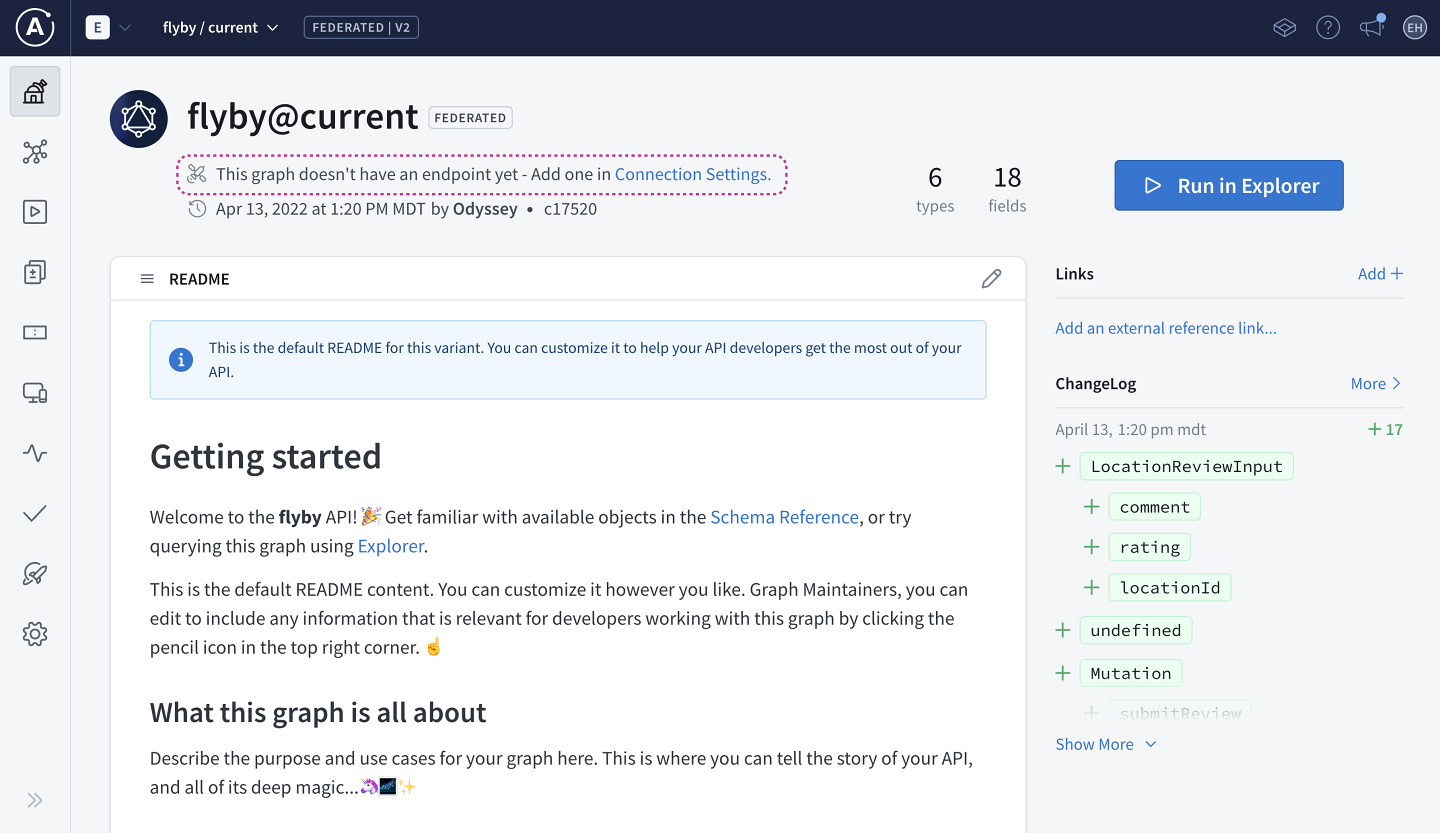1440x833 pixels.
Task: Click the satellite icon in endpoint notice
Action: (197, 174)
